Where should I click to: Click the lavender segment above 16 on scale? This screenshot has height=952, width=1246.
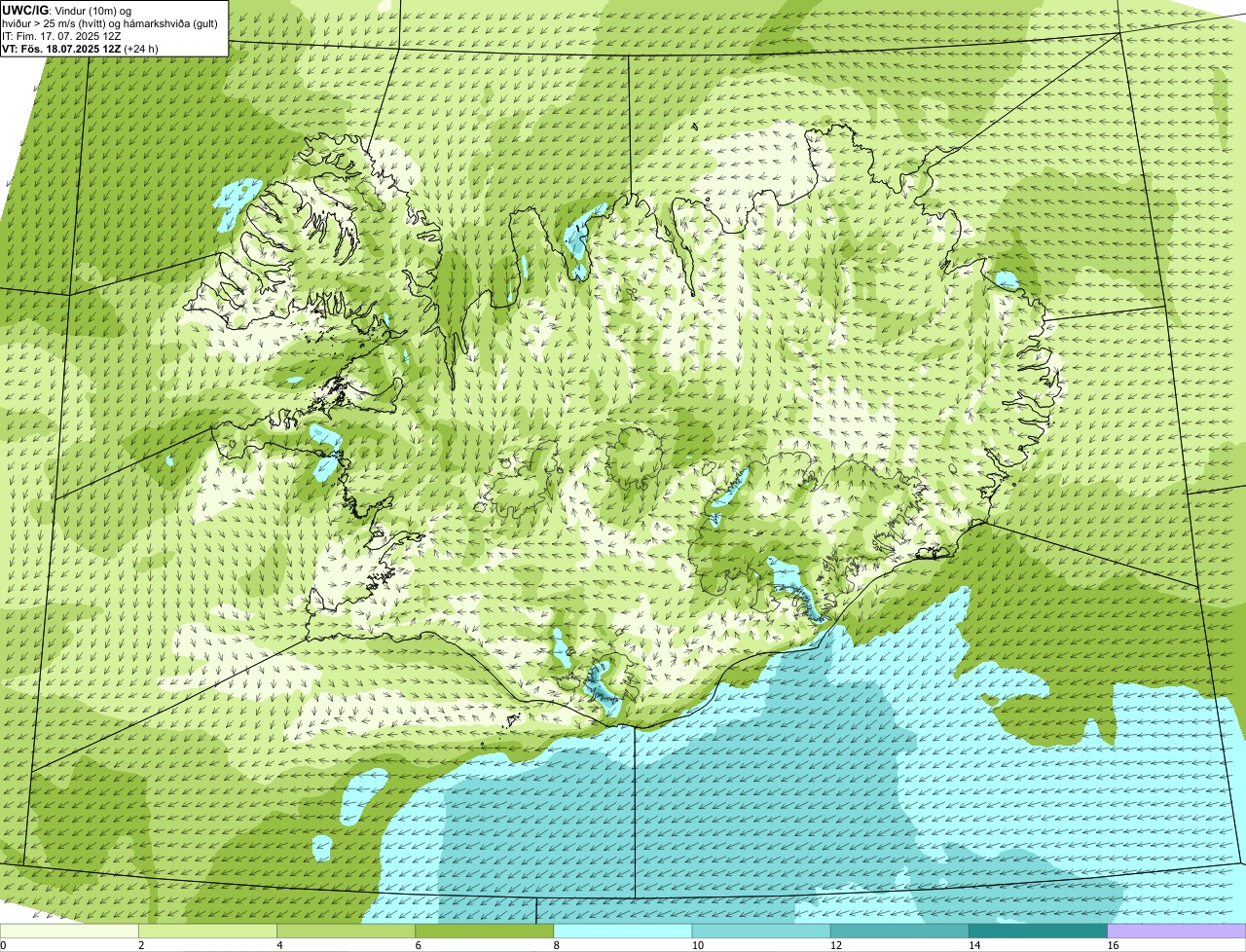pos(1176,932)
